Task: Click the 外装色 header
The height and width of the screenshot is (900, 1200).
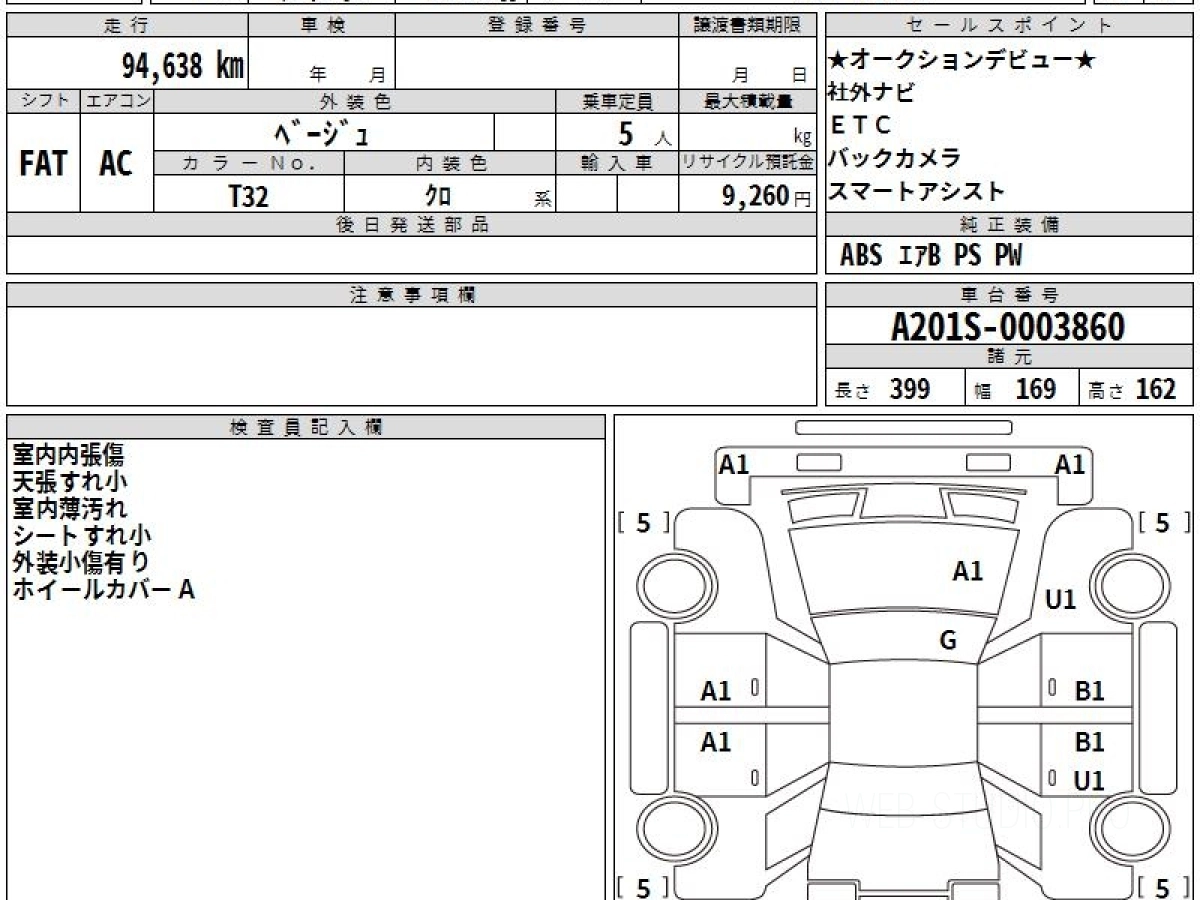Action: [x=355, y=101]
